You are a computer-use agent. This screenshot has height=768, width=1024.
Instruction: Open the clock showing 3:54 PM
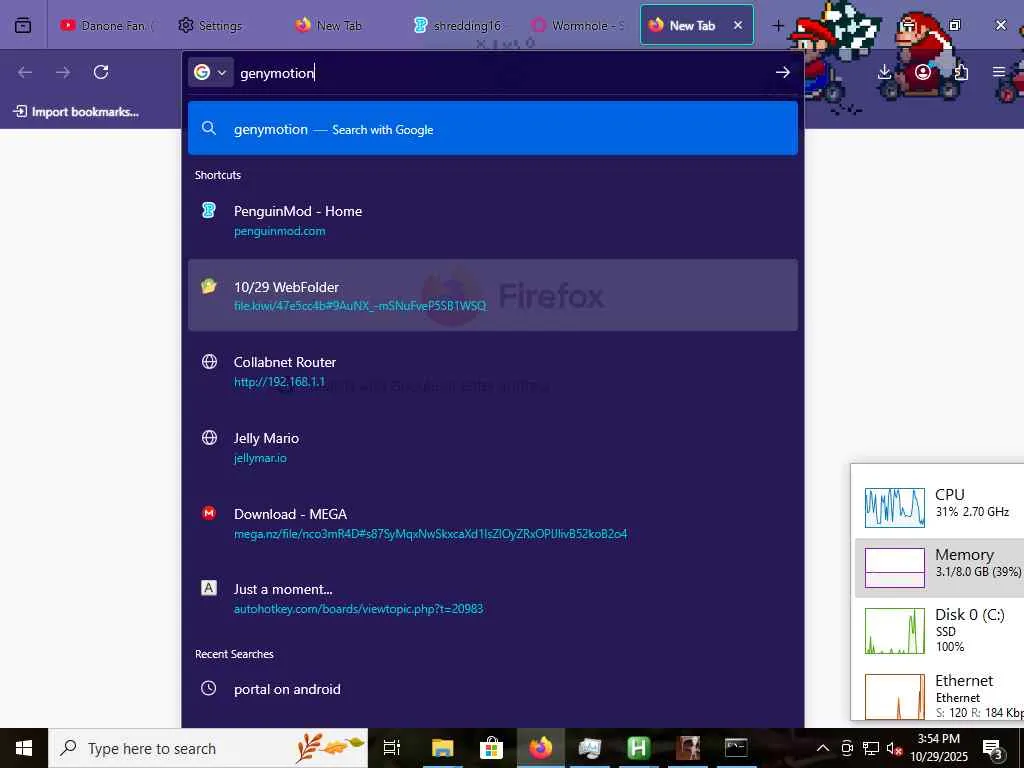938,748
